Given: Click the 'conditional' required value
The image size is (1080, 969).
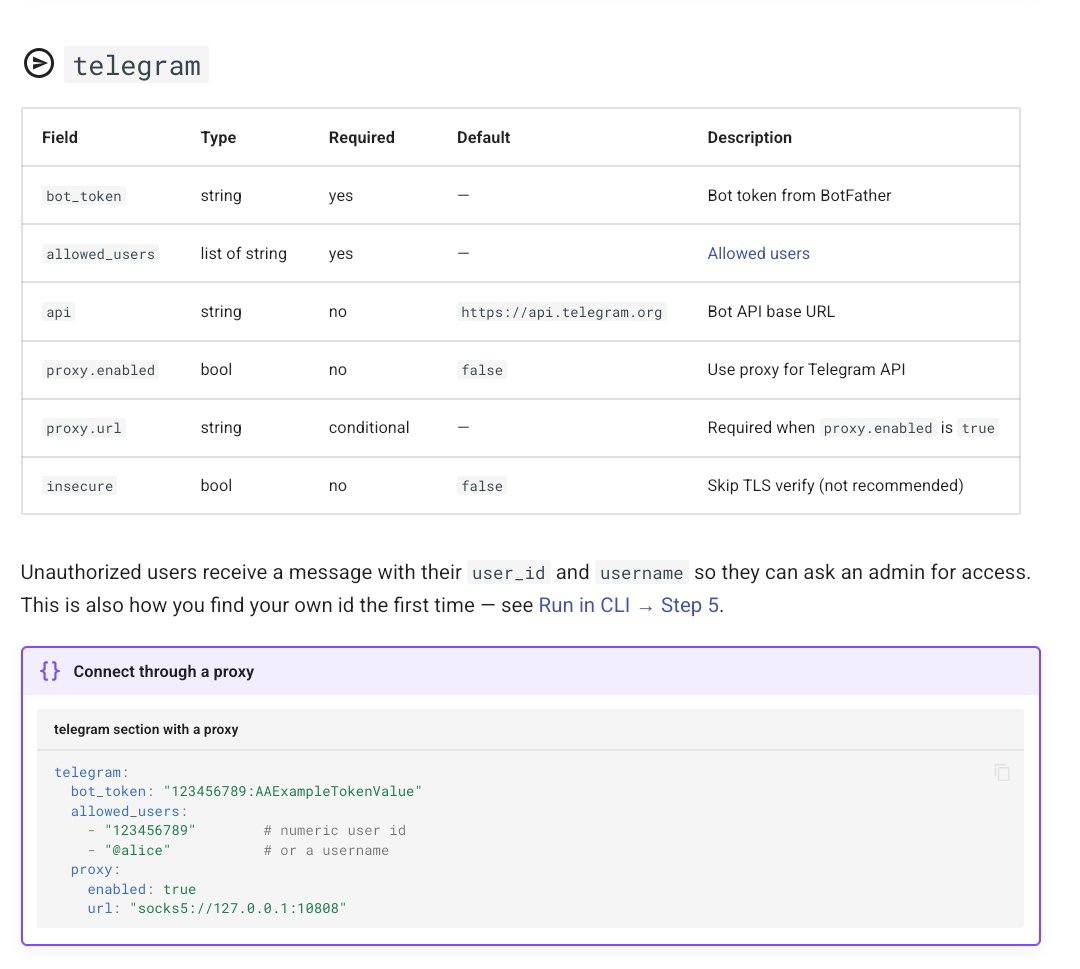Looking at the screenshot, I should point(368,427).
